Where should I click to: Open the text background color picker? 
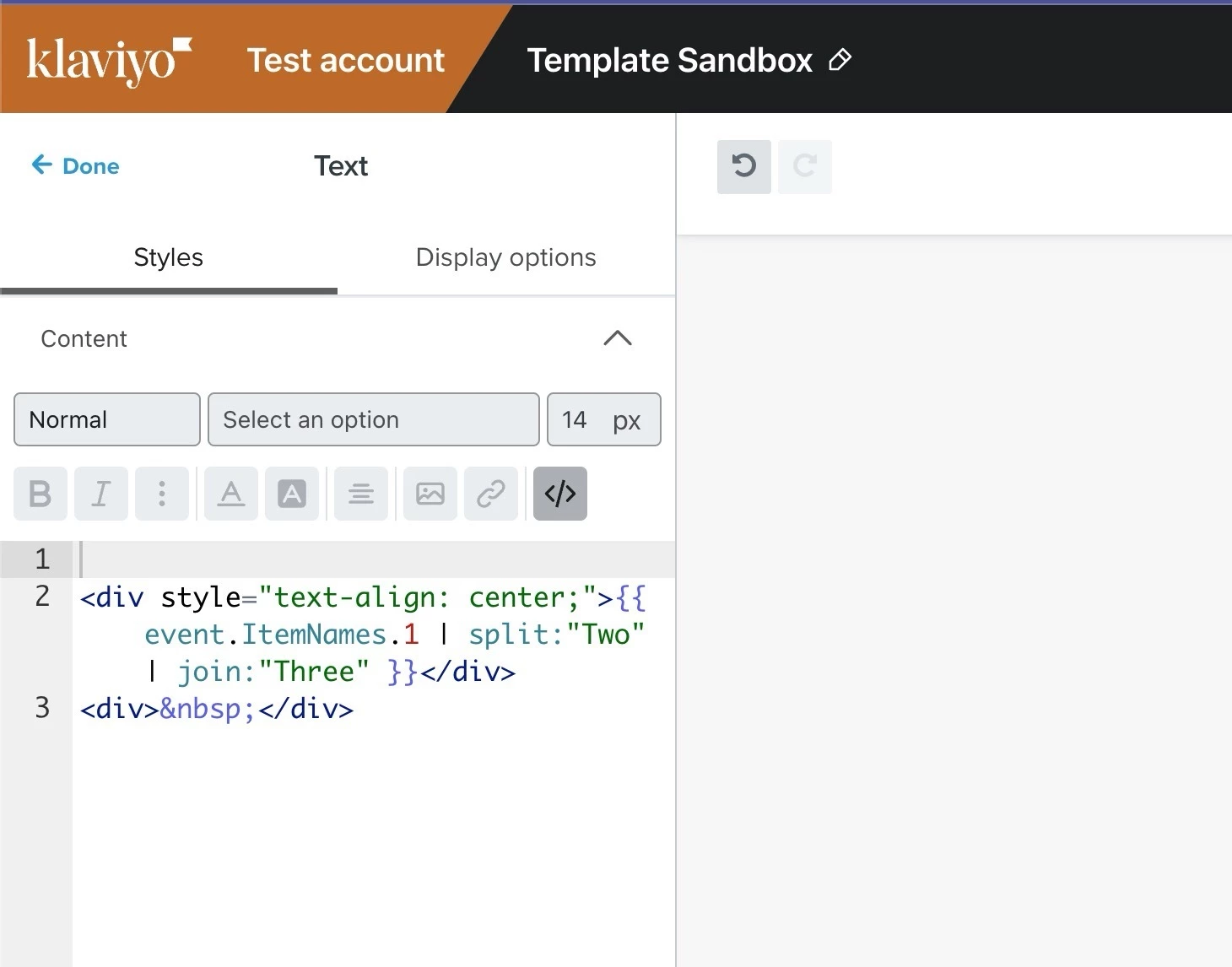point(292,494)
